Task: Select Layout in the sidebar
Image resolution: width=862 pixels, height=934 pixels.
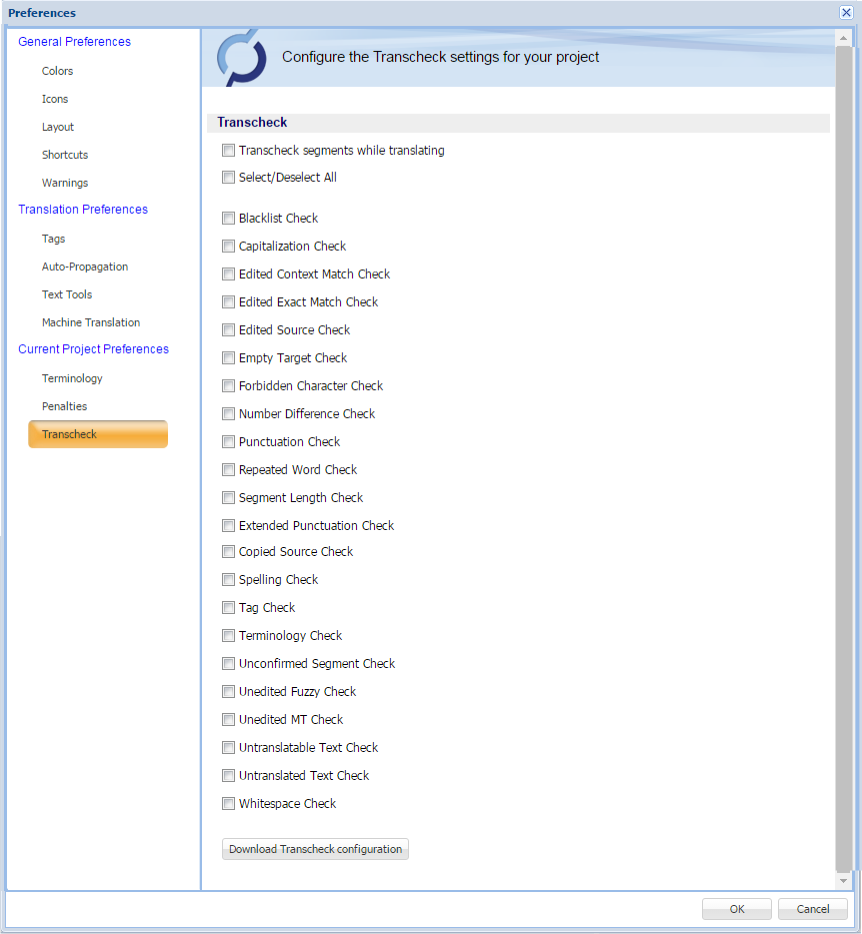Action: [58, 127]
